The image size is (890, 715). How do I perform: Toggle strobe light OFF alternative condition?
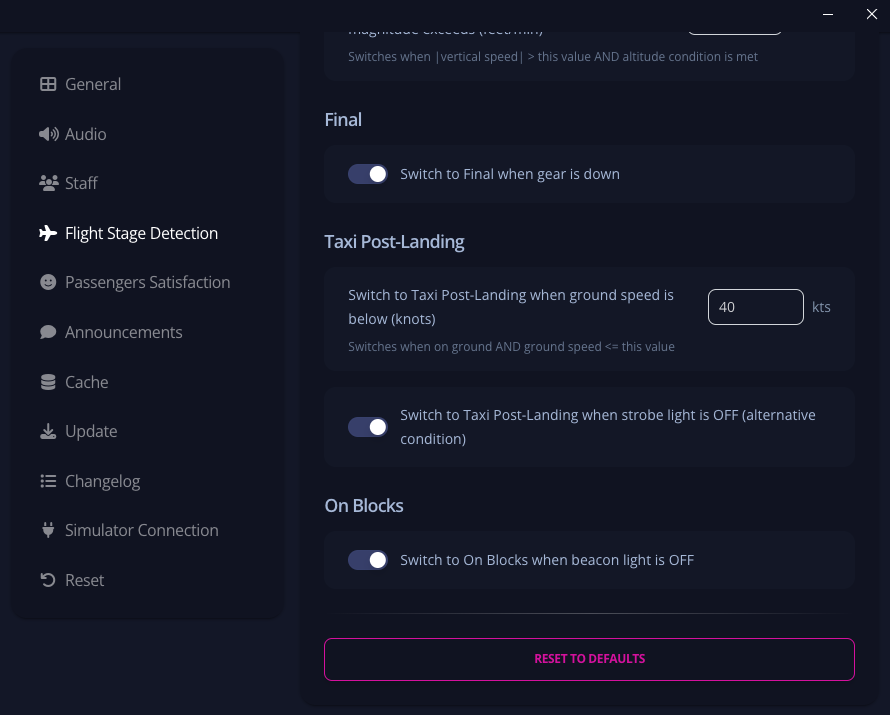click(368, 427)
